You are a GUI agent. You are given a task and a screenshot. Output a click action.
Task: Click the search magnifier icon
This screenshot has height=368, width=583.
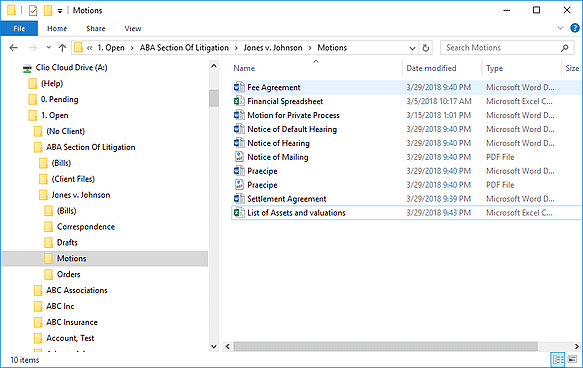(564, 48)
